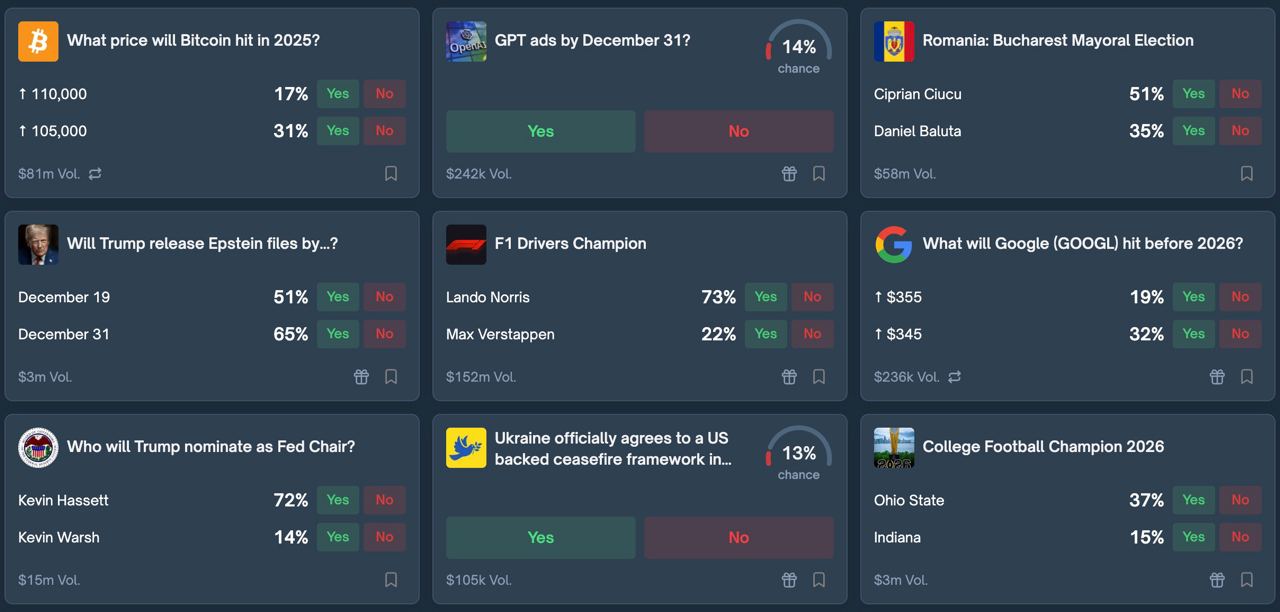The height and width of the screenshot is (612, 1280).
Task: Bookmark the Fed Chair nomination market
Action: 391,580
